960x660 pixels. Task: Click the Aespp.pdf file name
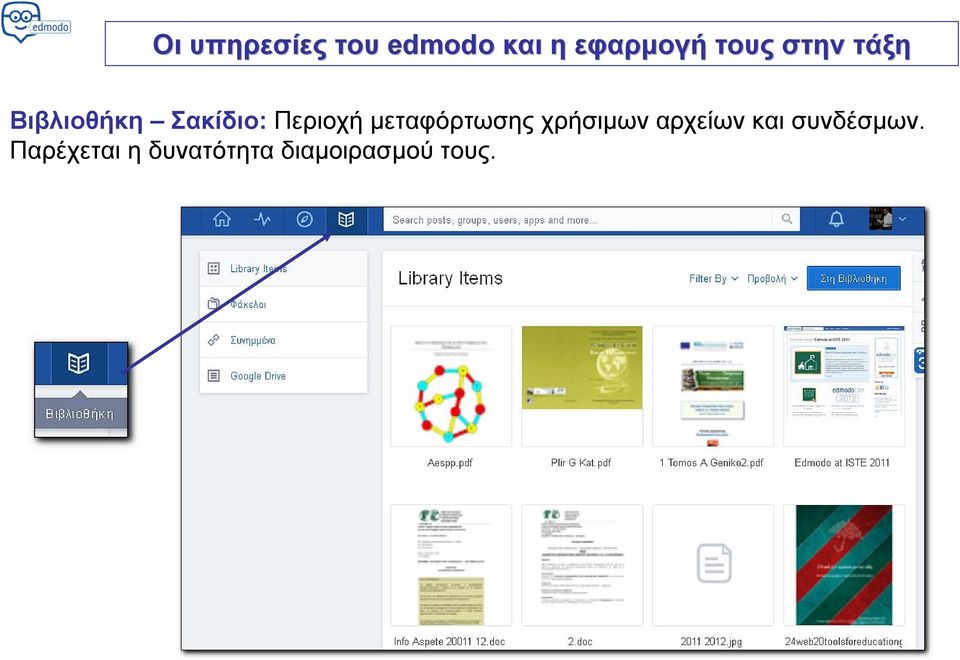click(450, 463)
